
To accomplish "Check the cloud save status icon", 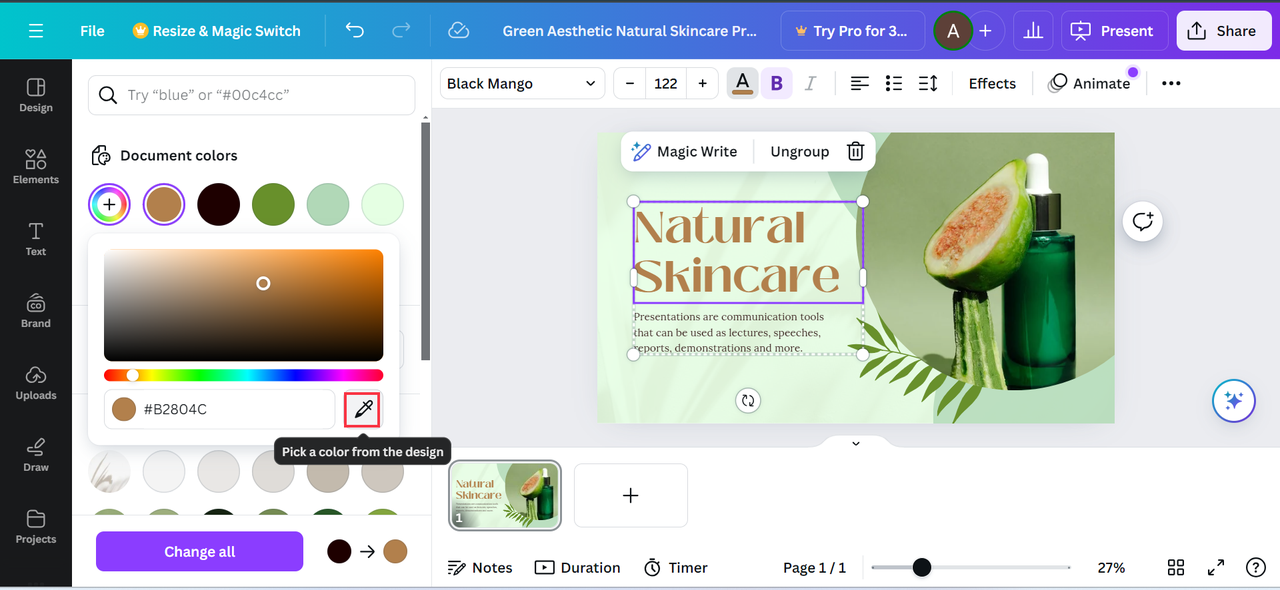I will 459,31.
